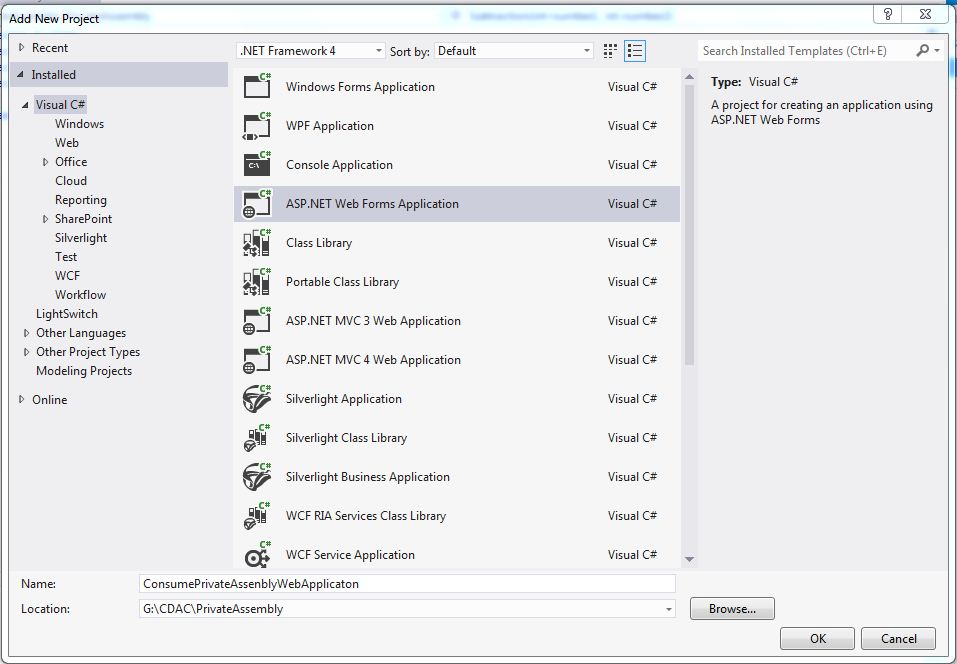The width and height of the screenshot is (957, 664).
Task: Select 'Portable Class Library' template name
Action: click(342, 282)
